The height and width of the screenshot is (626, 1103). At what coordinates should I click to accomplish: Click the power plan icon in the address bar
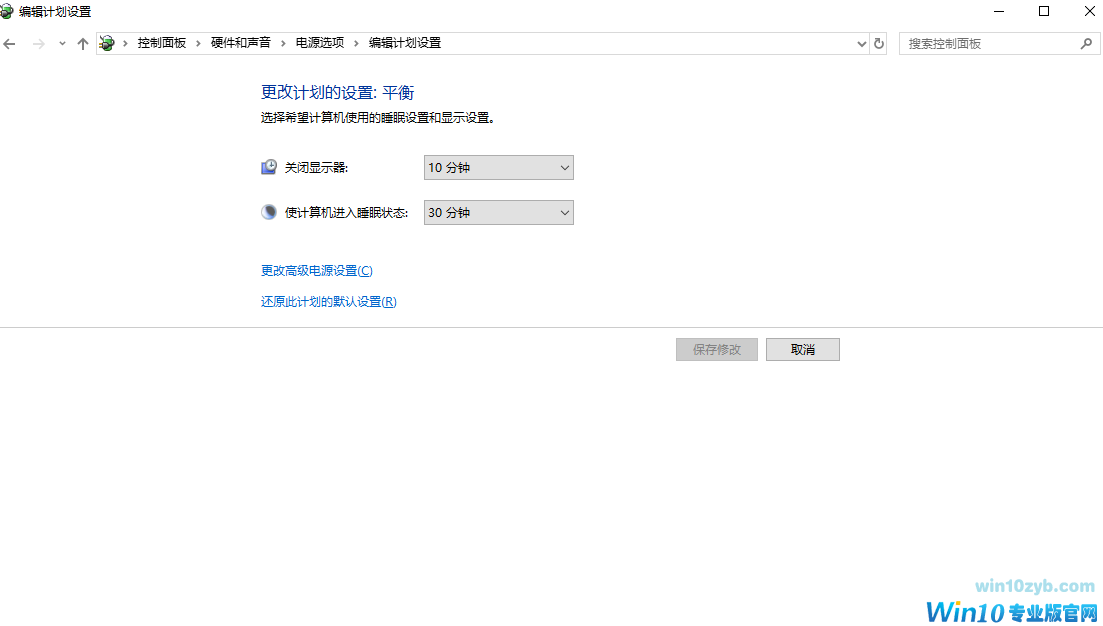coord(107,43)
